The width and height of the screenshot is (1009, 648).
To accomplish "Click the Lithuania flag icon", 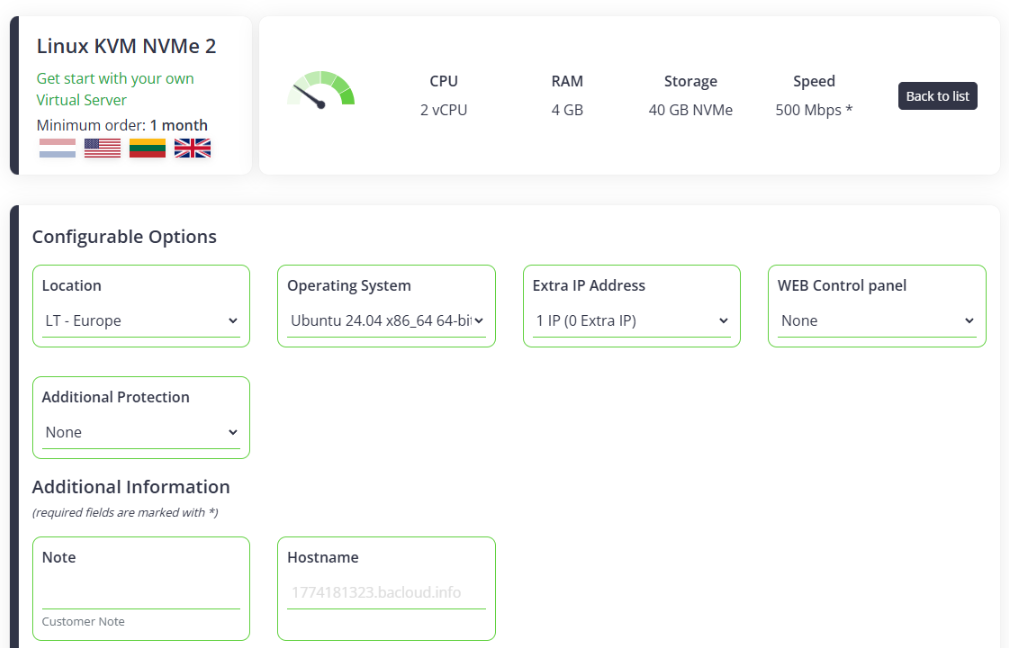I will (x=147, y=148).
